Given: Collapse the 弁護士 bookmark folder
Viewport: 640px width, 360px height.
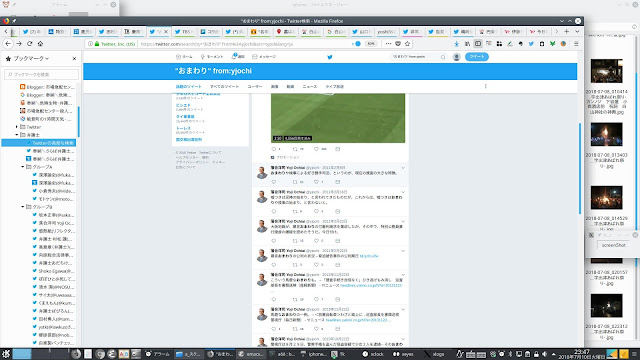Looking at the screenshot, I should pos(17,135).
